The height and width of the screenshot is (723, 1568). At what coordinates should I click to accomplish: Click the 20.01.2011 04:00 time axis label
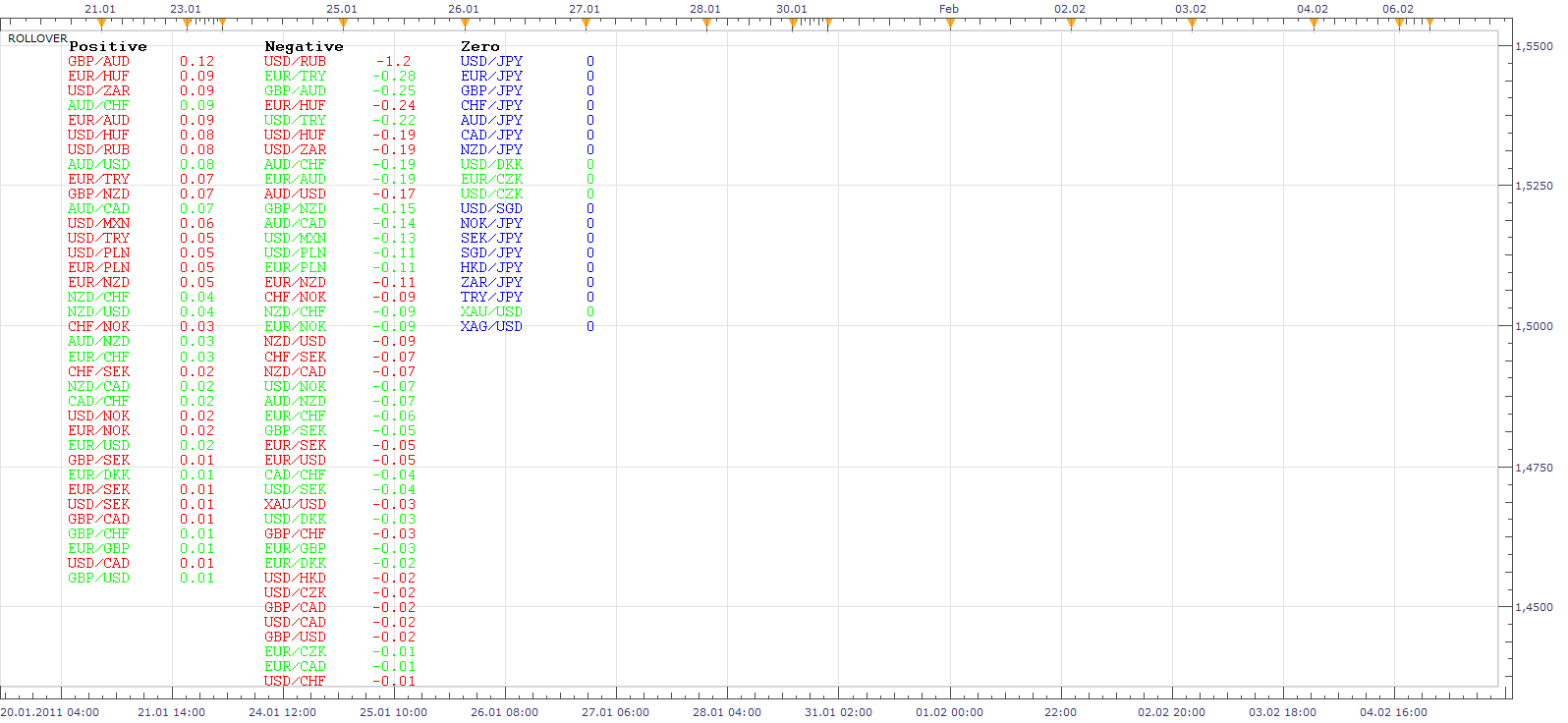coord(50,712)
